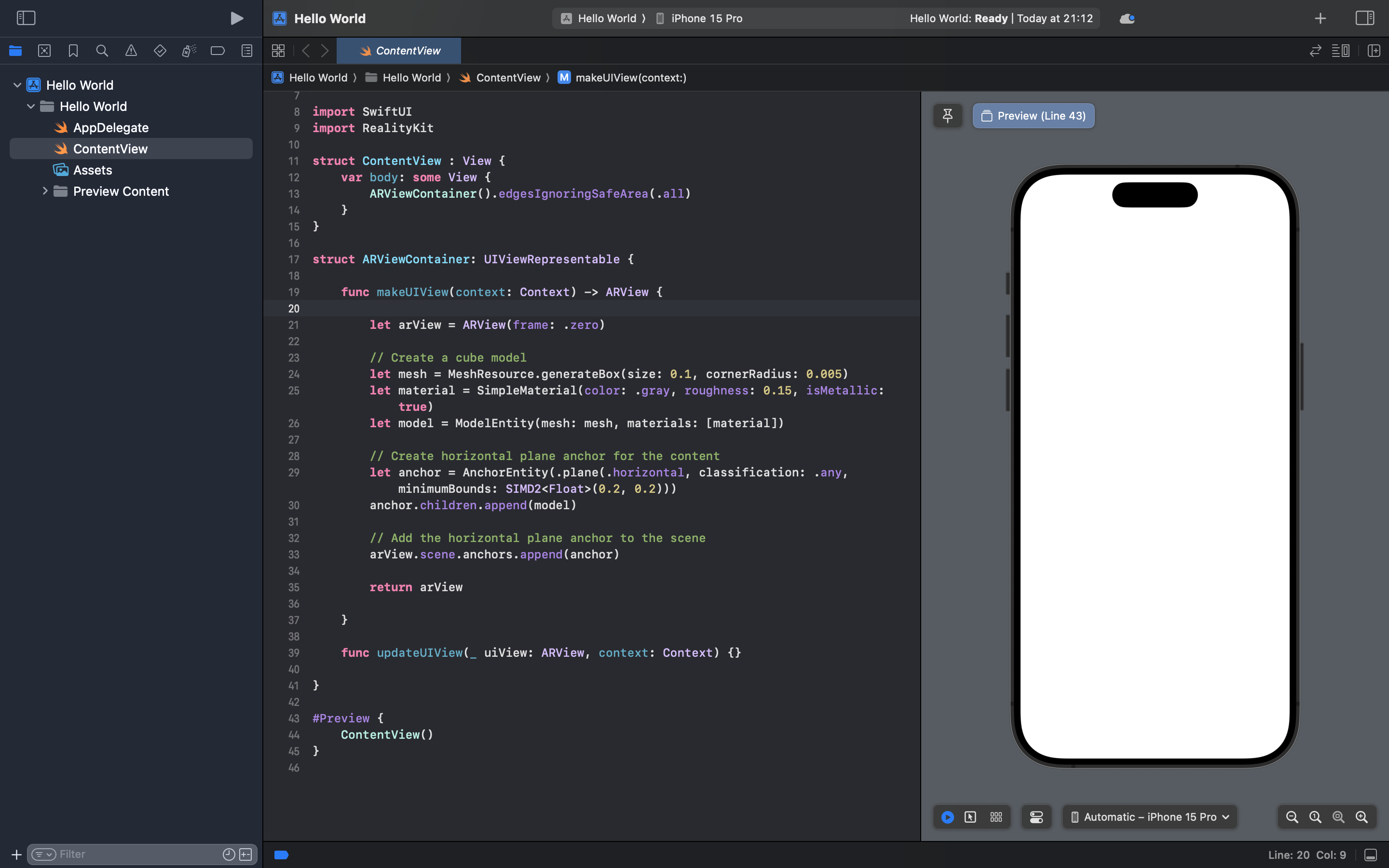Click the Run play button

[236, 18]
